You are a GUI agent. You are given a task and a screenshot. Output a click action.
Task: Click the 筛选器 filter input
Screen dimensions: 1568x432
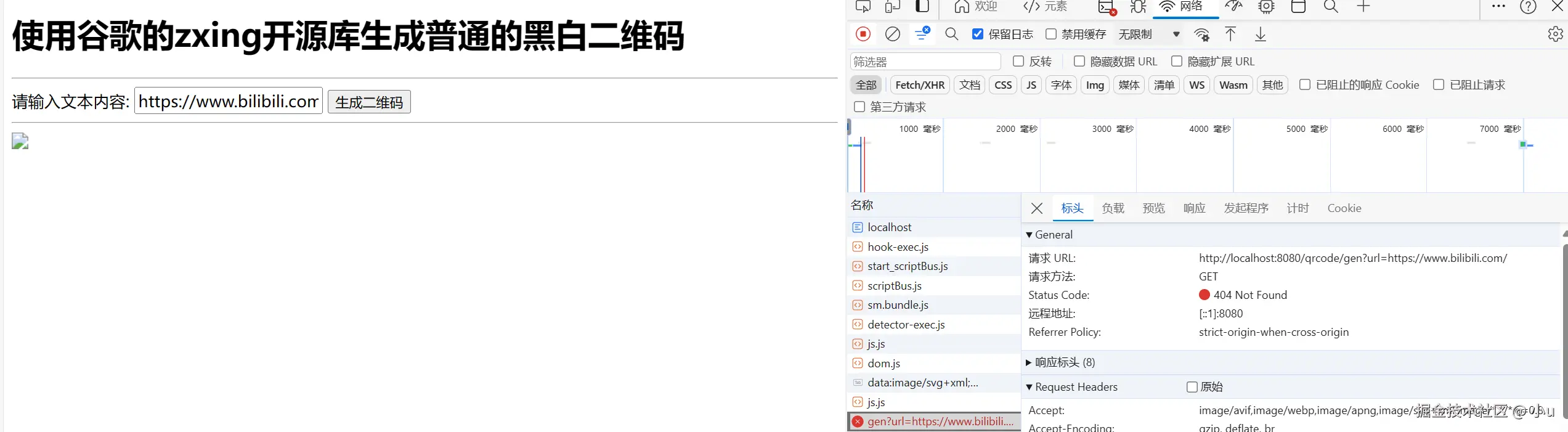coord(925,62)
